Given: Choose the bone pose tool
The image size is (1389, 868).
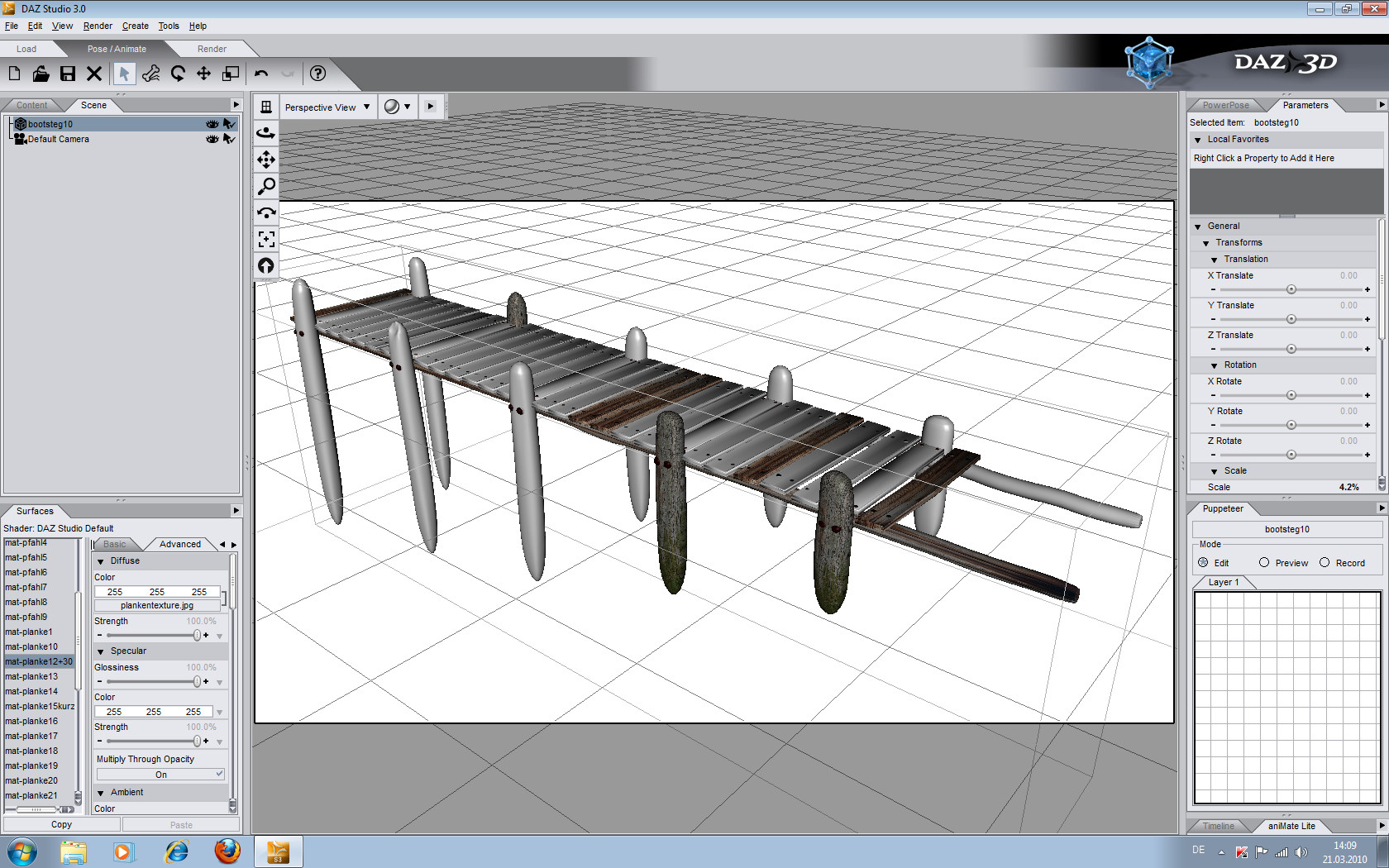Looking at the screenshot, I should [150, 74].
